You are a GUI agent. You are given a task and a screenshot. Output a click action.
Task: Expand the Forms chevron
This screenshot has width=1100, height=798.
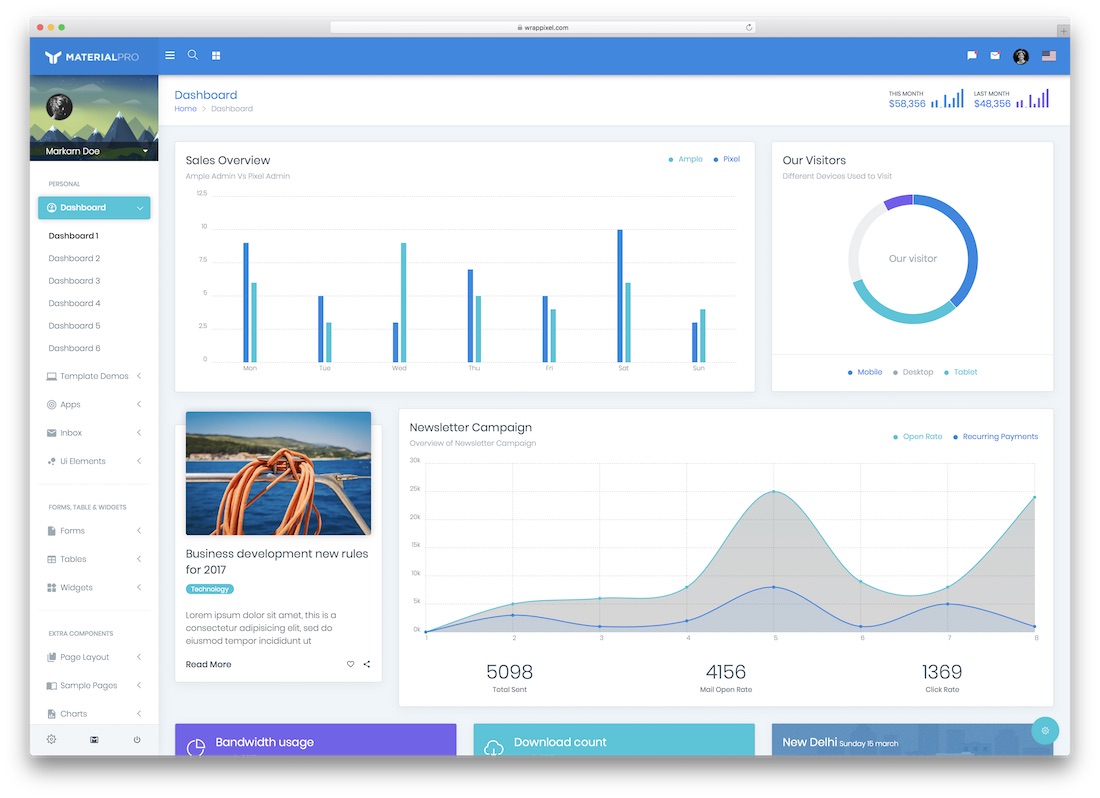[x=139, y=531]
